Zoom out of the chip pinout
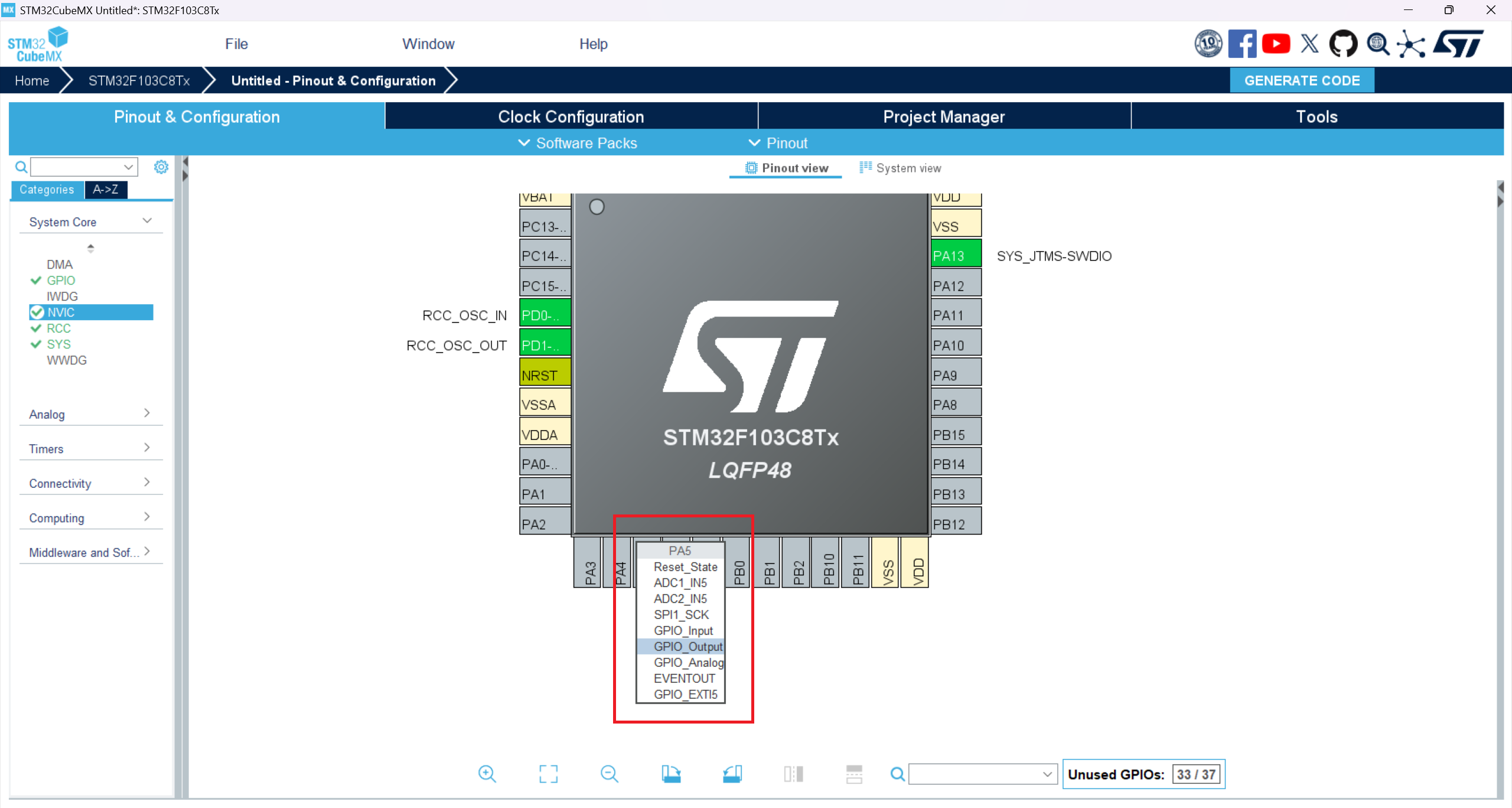 point(609,774)
